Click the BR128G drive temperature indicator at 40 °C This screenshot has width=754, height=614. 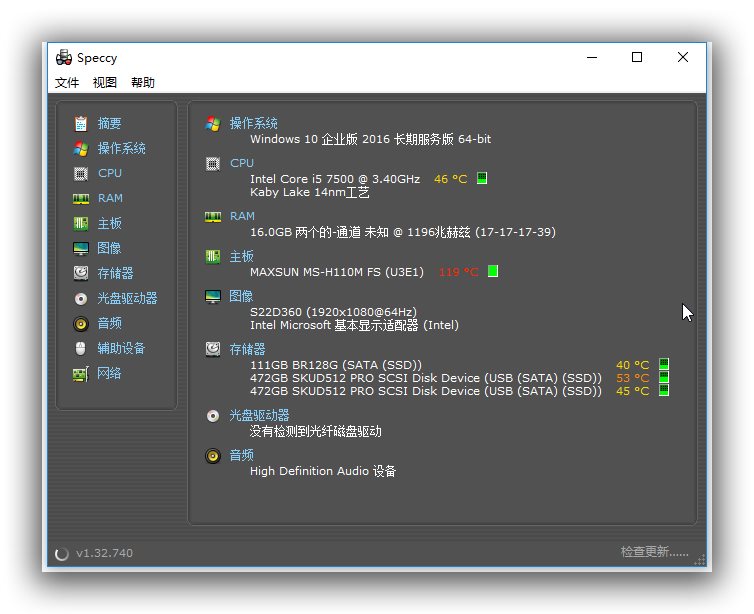click(664, 364)
